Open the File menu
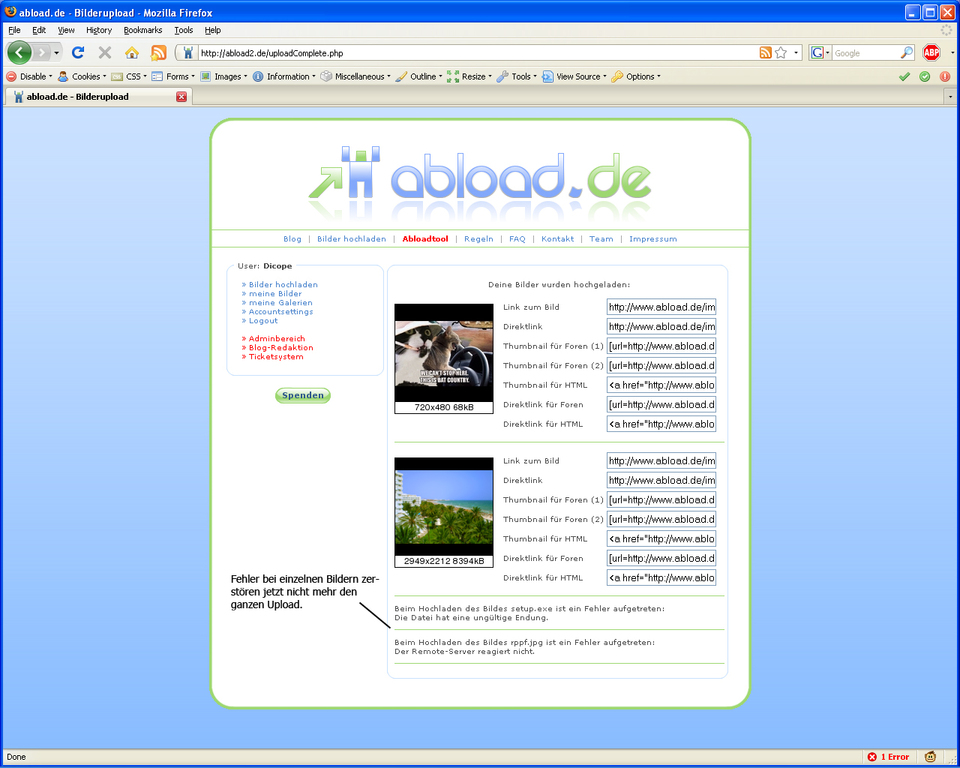 pyautogui.click(x=14, y=30)
